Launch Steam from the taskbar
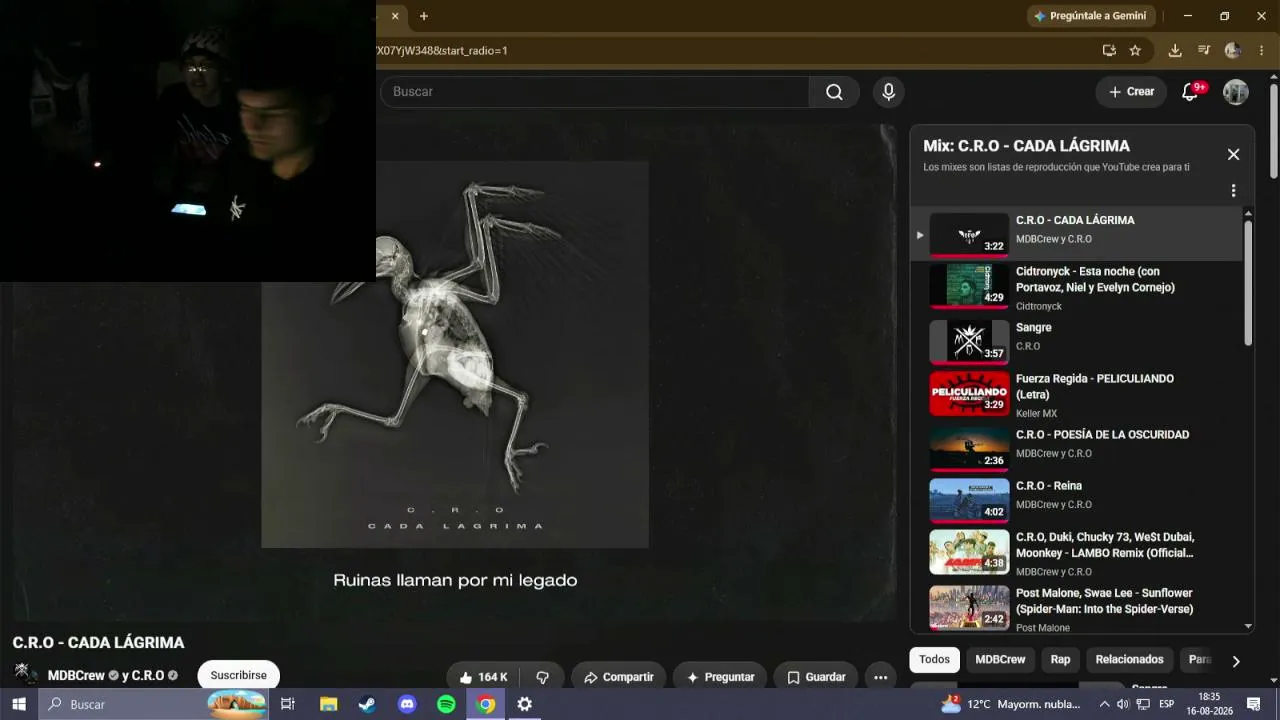The height and width of the screenshot is (720, 1280). (367, 704)
